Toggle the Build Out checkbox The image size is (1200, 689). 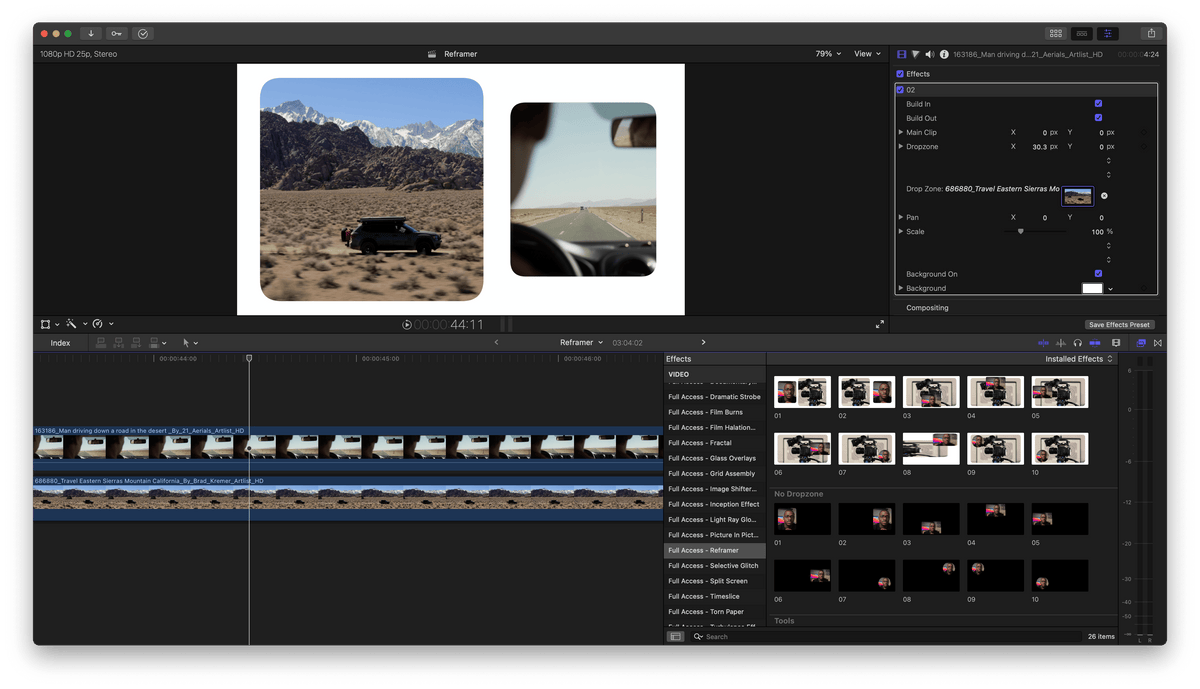point(1098,118)
